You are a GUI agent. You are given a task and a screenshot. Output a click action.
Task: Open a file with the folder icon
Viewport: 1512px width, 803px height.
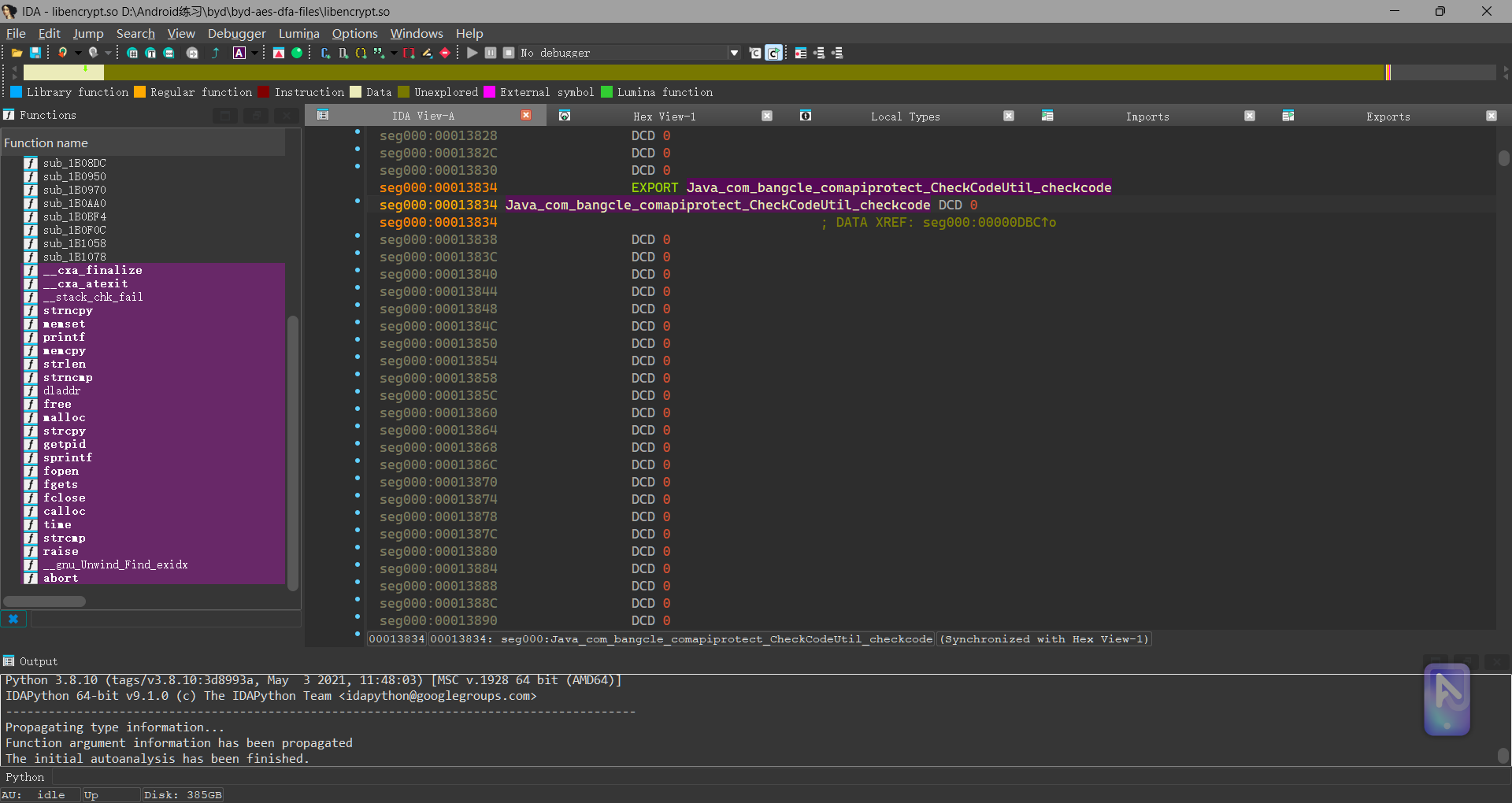17,53
